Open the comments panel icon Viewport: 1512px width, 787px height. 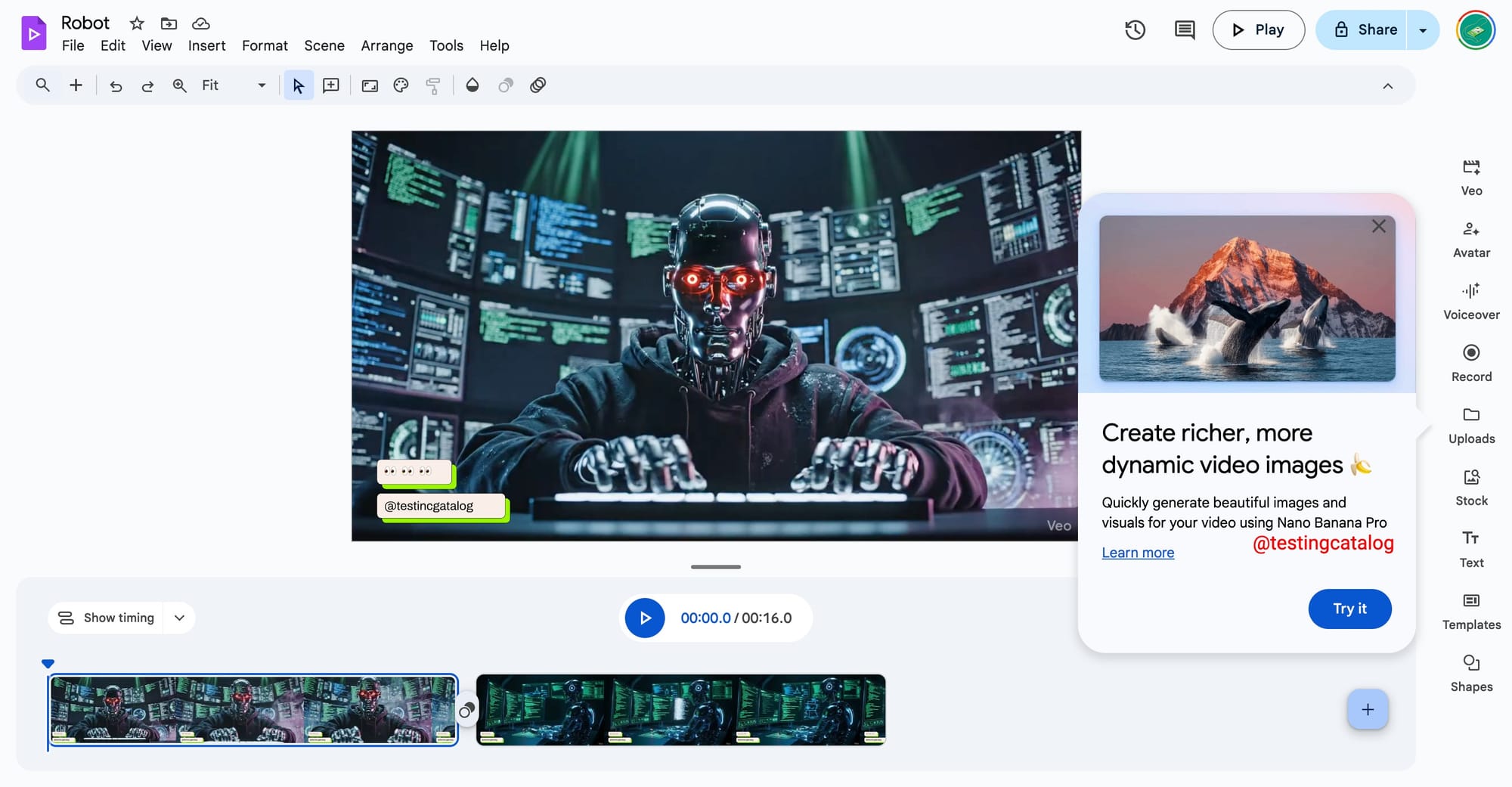click(1184, 30)
